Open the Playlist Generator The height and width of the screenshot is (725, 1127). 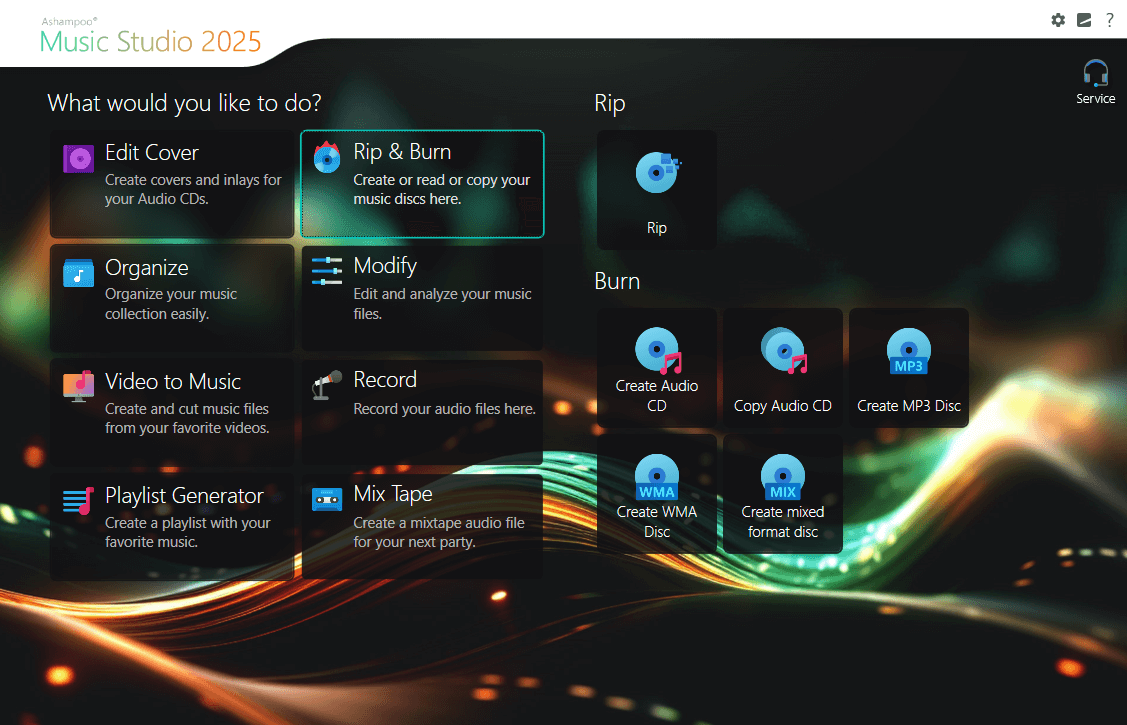(x=171, y=525)
